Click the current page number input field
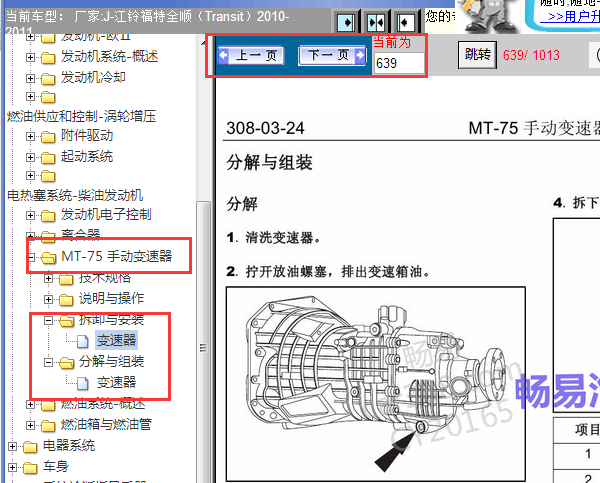This screenshot has height=483, width=600. coord(398,62)
